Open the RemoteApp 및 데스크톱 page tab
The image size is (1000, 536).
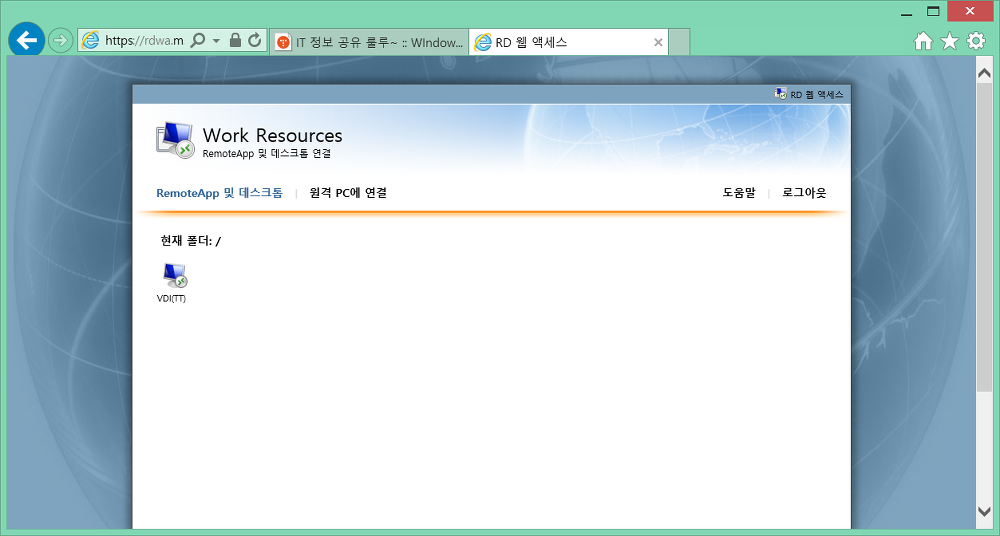(x=219, y=193)
